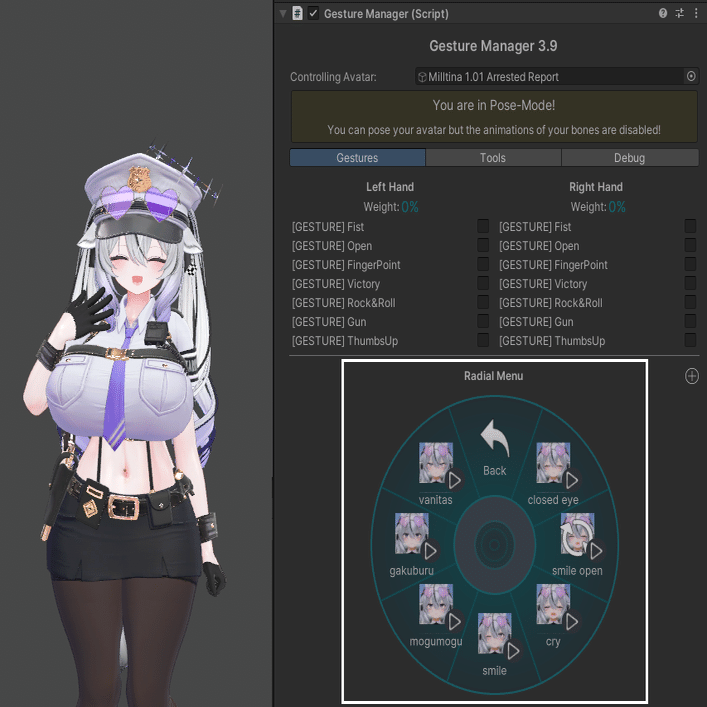The height and width of the screenshot is (707, 707).
Task: Toggle Left Hand ThumbsUp gesture checkbox
Action: [x=483, y=340]
